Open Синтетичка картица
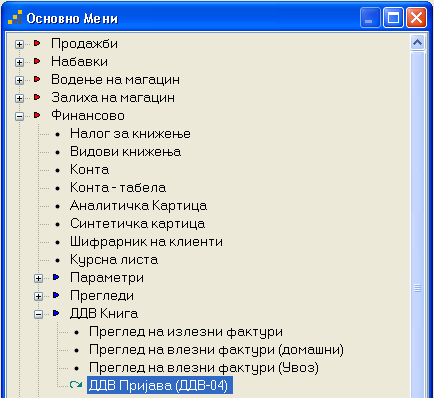The height and width of the screenshot is (398, 434). 137,224
